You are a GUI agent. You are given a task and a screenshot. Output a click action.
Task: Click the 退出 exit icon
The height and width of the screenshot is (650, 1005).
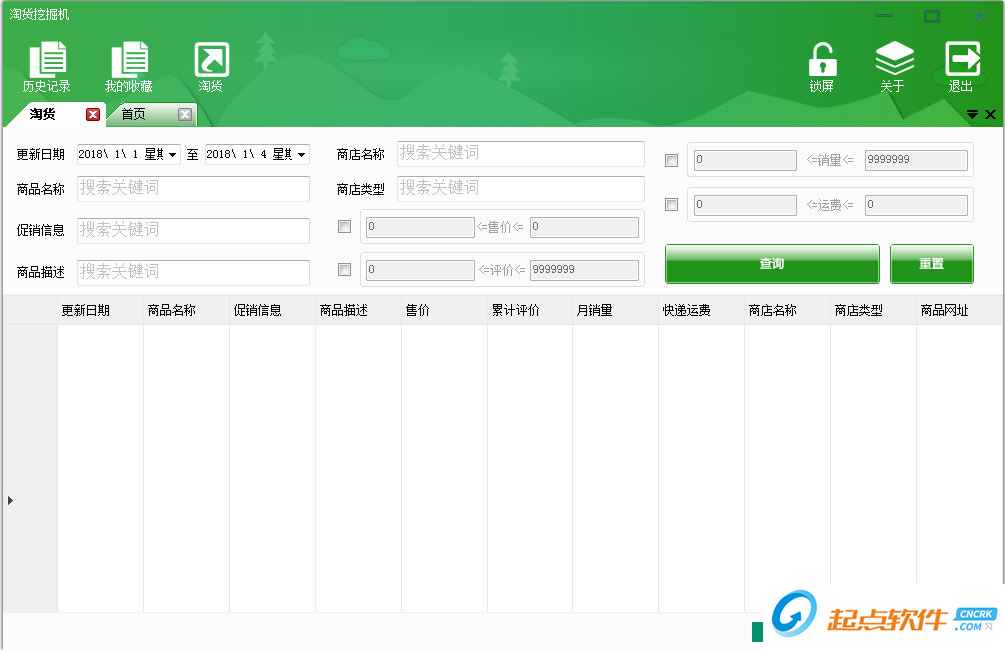click(961, 67)
